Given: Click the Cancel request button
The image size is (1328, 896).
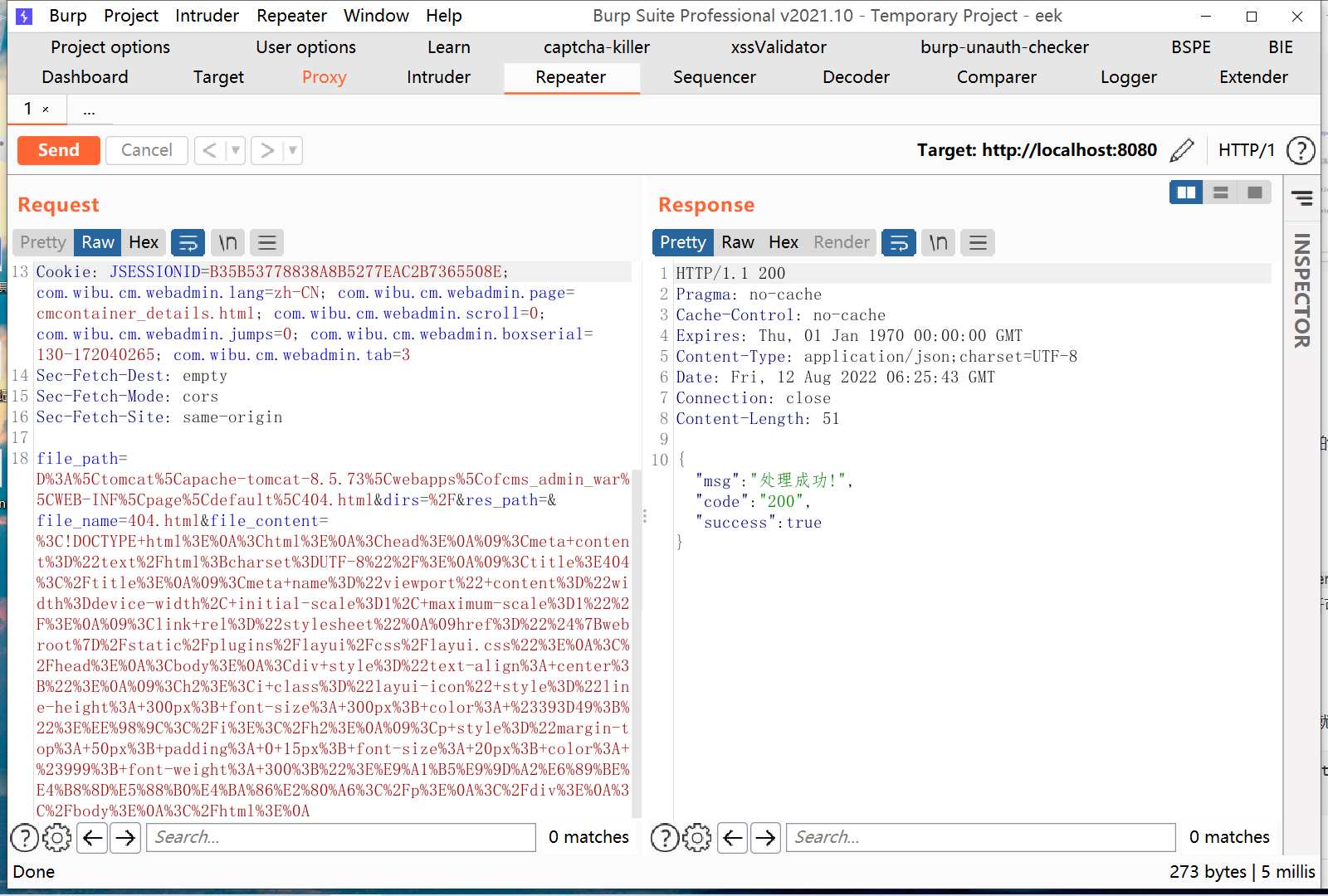Looking at the screenshot, I should pos(147,150).
